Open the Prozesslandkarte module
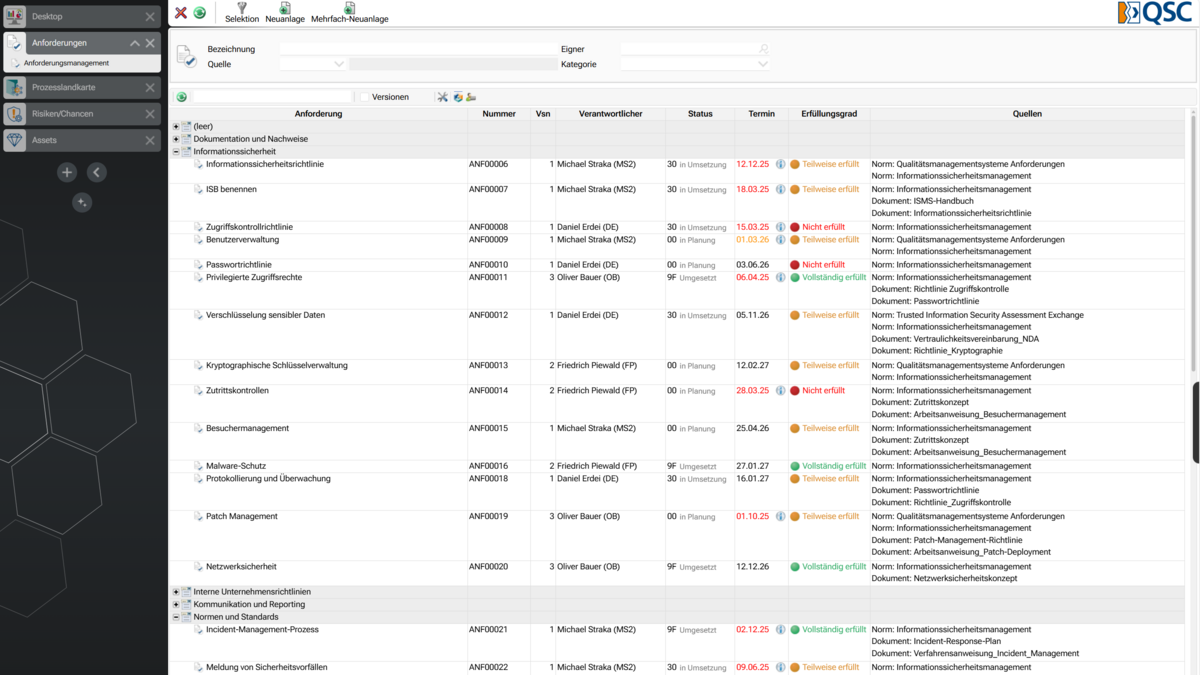 80,88
